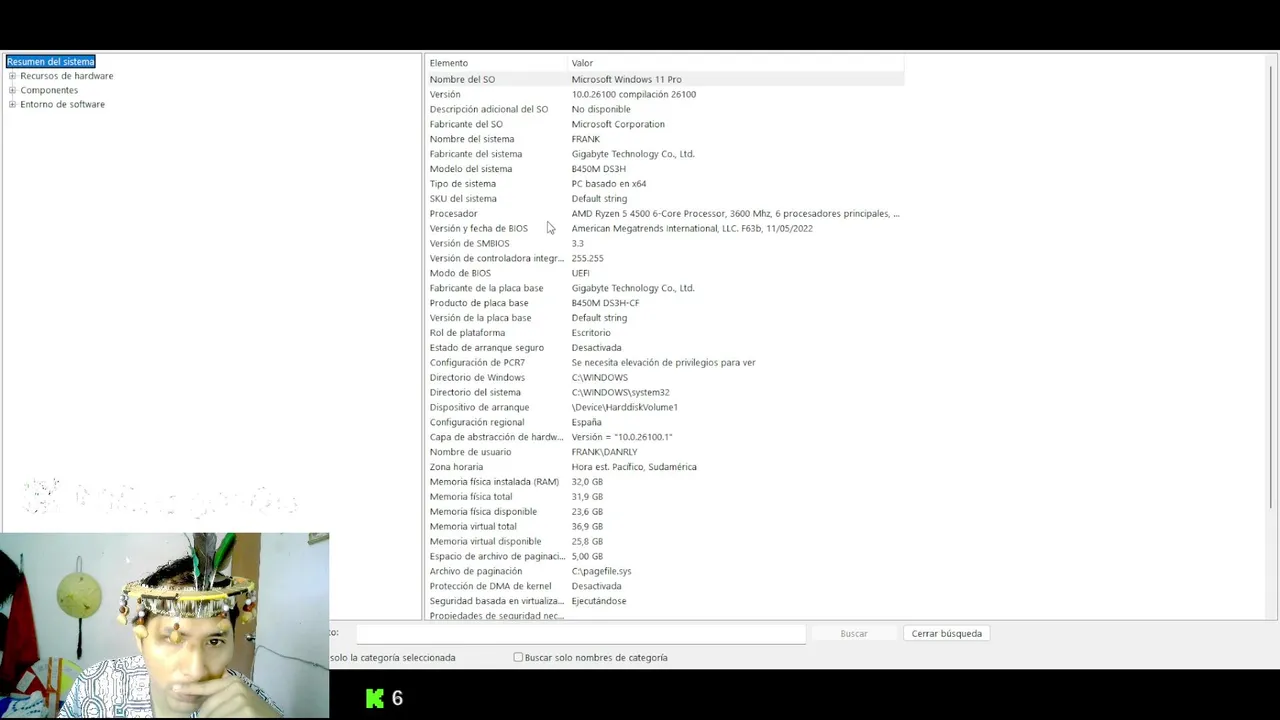Select Resumen del sistema tree node
This screenshot has width=1280, height=720.
tap(51, 62)
